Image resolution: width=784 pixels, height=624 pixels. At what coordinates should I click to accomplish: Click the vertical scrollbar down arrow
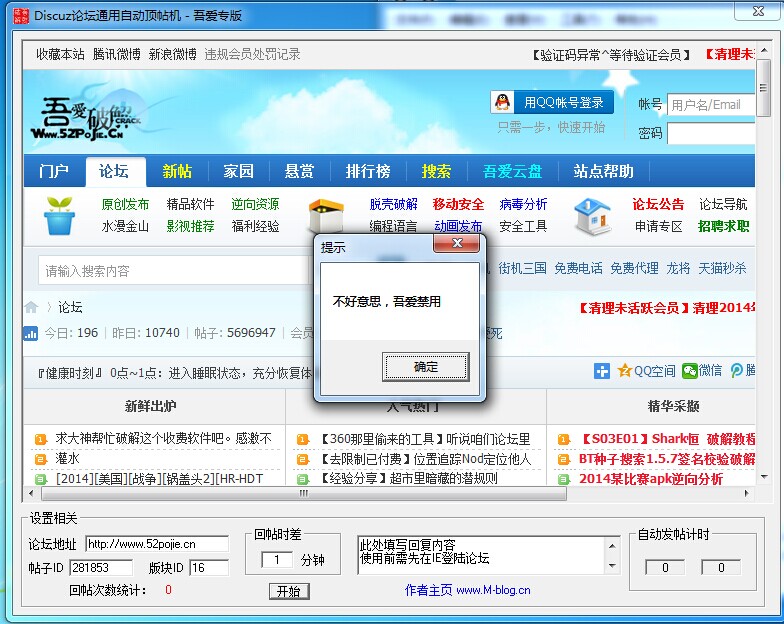tap(764, 477)
